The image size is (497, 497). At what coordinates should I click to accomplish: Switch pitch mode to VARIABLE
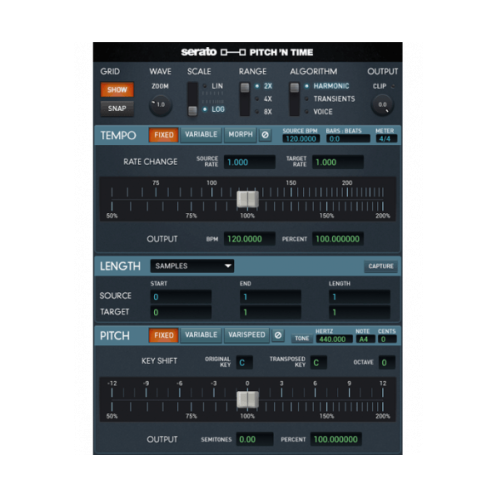[x=201, y=335]
